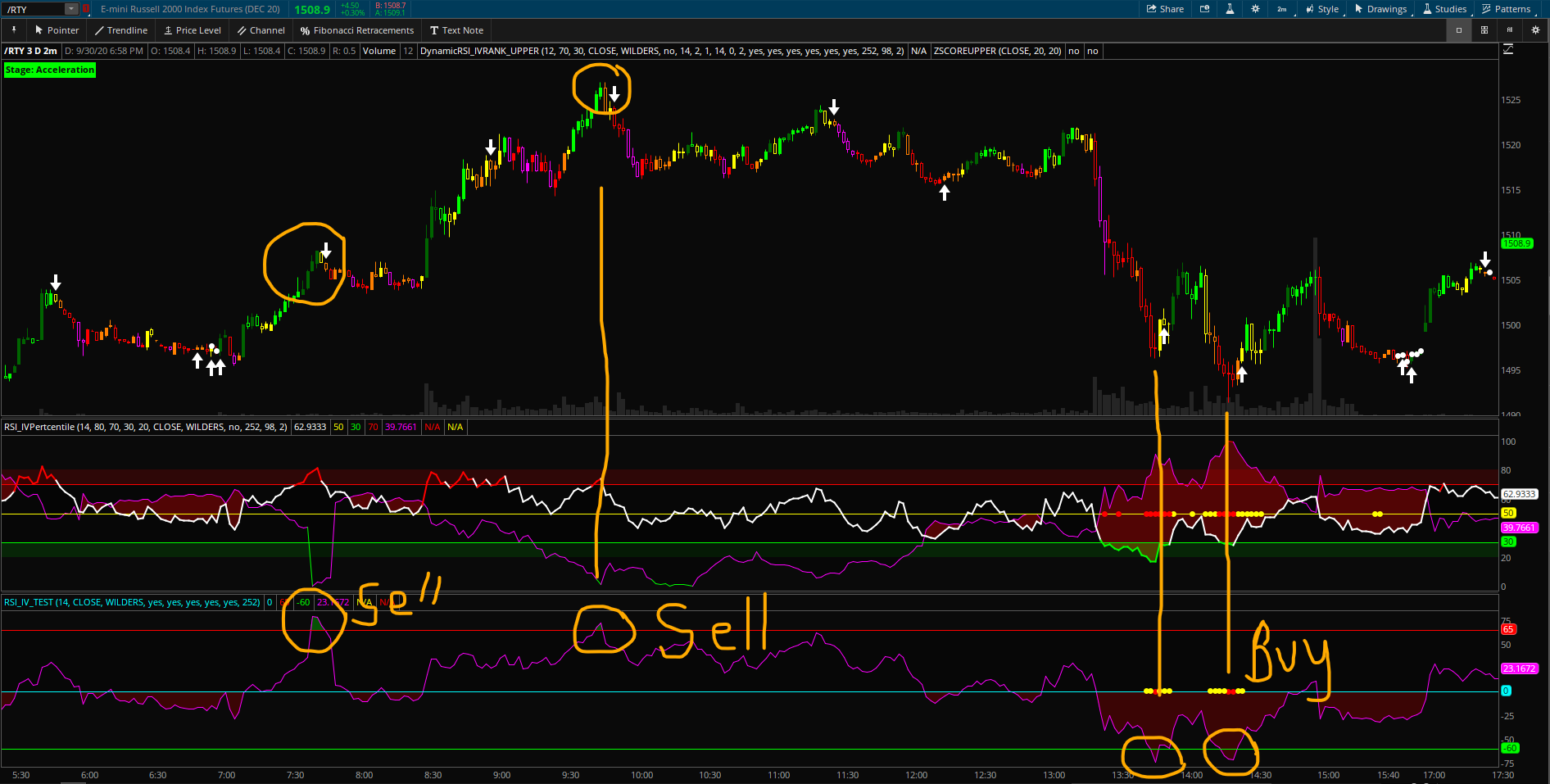Select the Price Level tool
This screenshot has height=784, width=1550.
193,30
